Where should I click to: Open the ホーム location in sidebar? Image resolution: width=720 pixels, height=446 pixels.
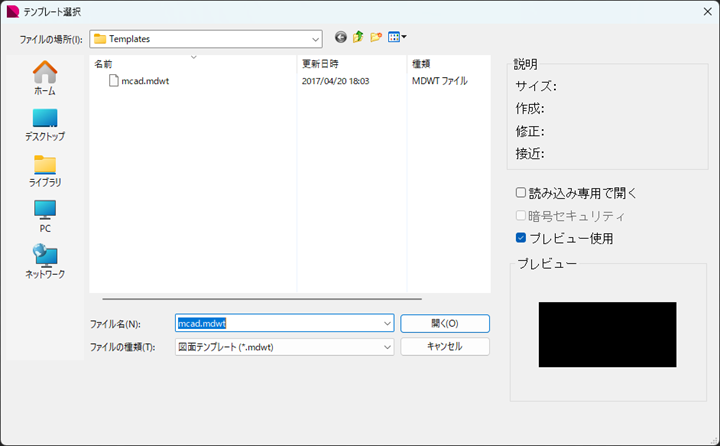[x=45, y=78]
